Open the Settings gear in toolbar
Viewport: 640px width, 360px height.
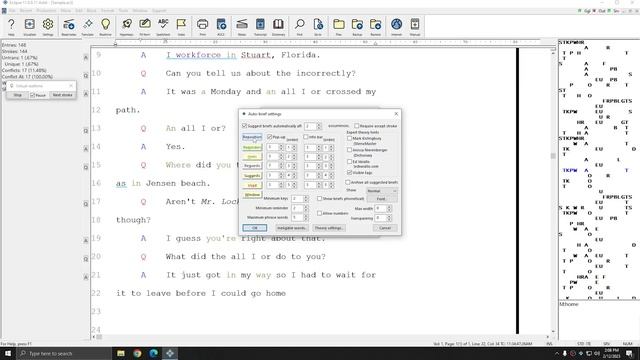click(x=48, y=27)
